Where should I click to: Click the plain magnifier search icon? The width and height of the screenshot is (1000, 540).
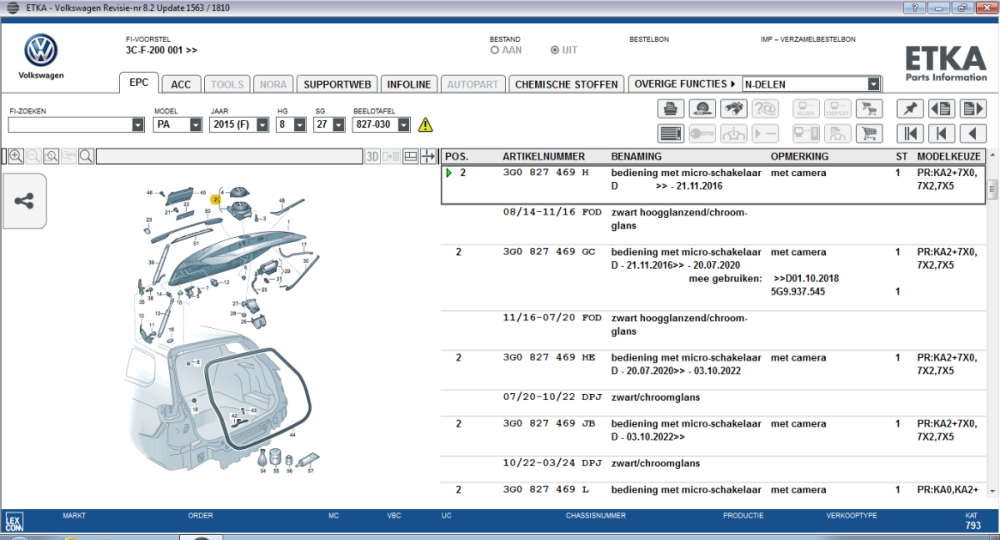(x=86, y=156)
